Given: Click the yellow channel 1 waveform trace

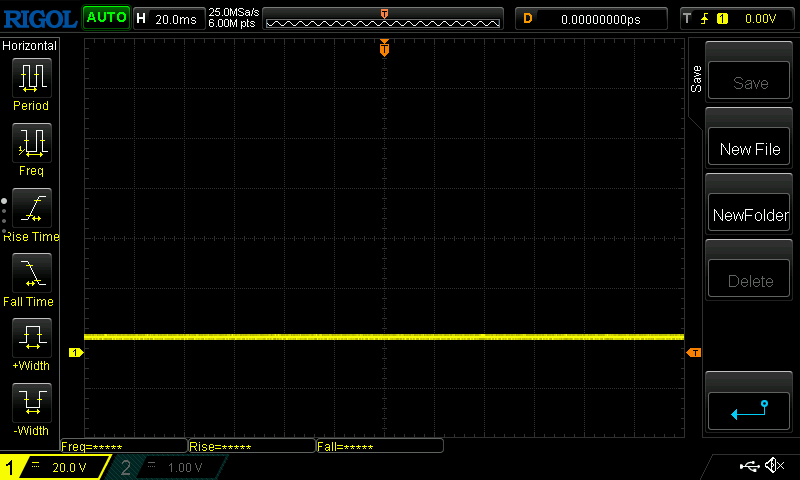Looking at the screenshot, I should [x=384, y=337].
